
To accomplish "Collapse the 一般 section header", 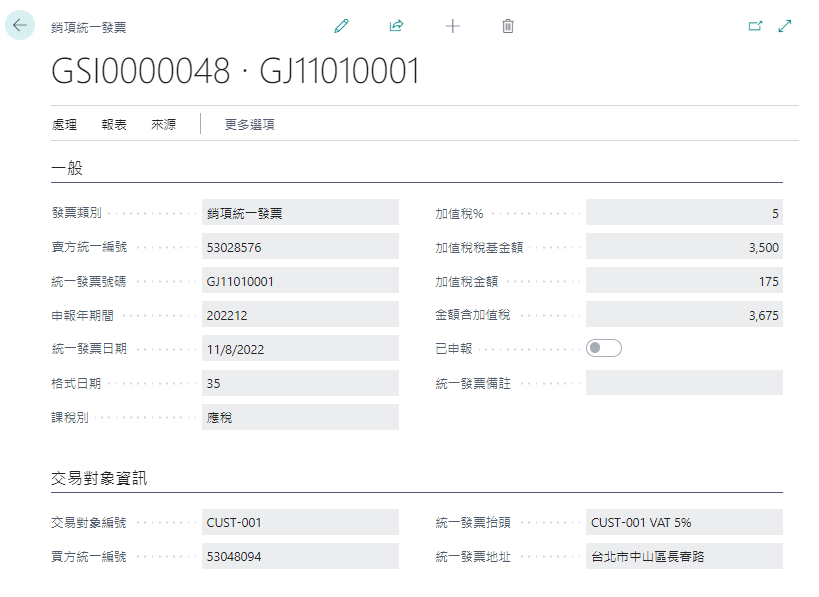I will pyautogui.click(x=67, y=168).
